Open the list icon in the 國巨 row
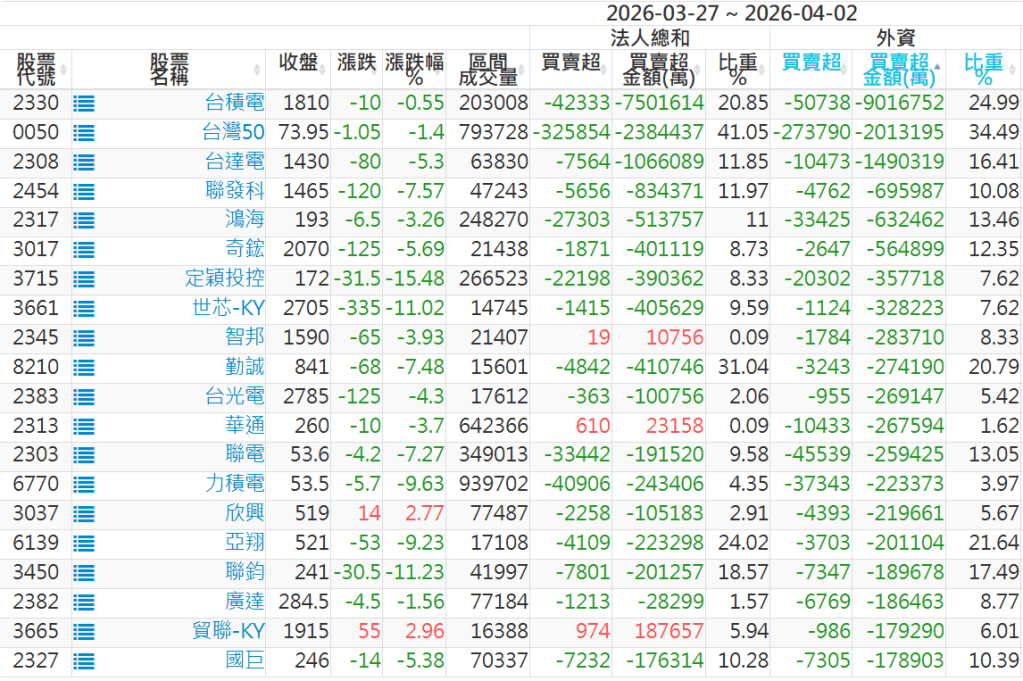Image resolution: width=1023 pixels, height=681 pixels. [x=84, y=661]
